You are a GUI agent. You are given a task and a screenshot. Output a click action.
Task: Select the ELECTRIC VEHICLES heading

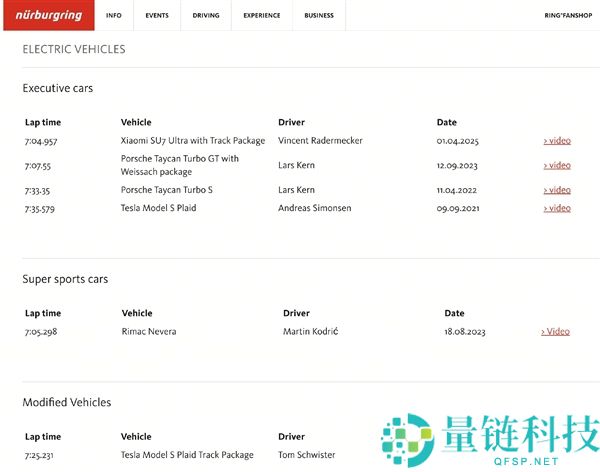74,49
